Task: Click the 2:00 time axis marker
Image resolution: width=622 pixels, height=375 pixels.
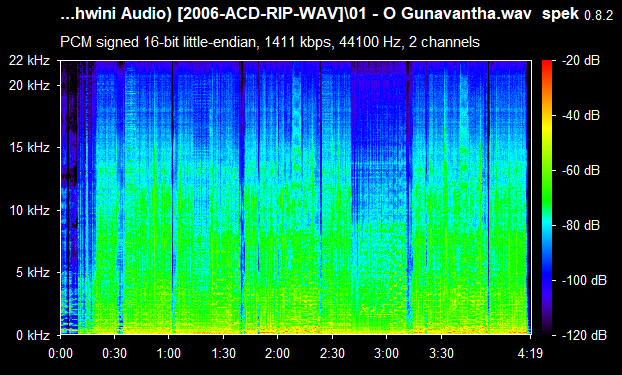Action: click(x=278, y=353)
